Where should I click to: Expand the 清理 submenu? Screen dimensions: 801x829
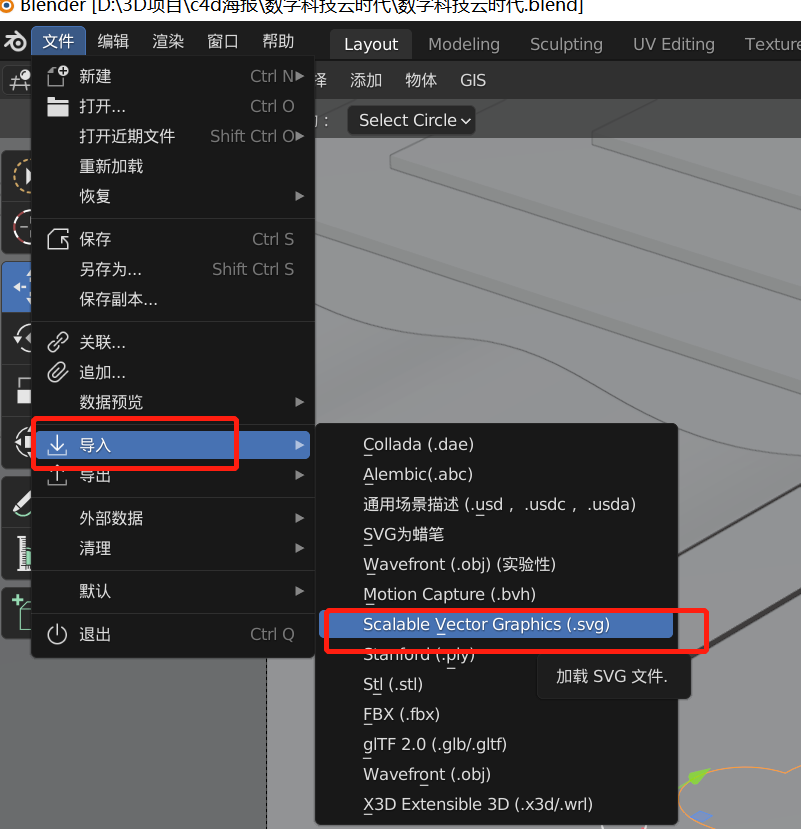point(171,548)
